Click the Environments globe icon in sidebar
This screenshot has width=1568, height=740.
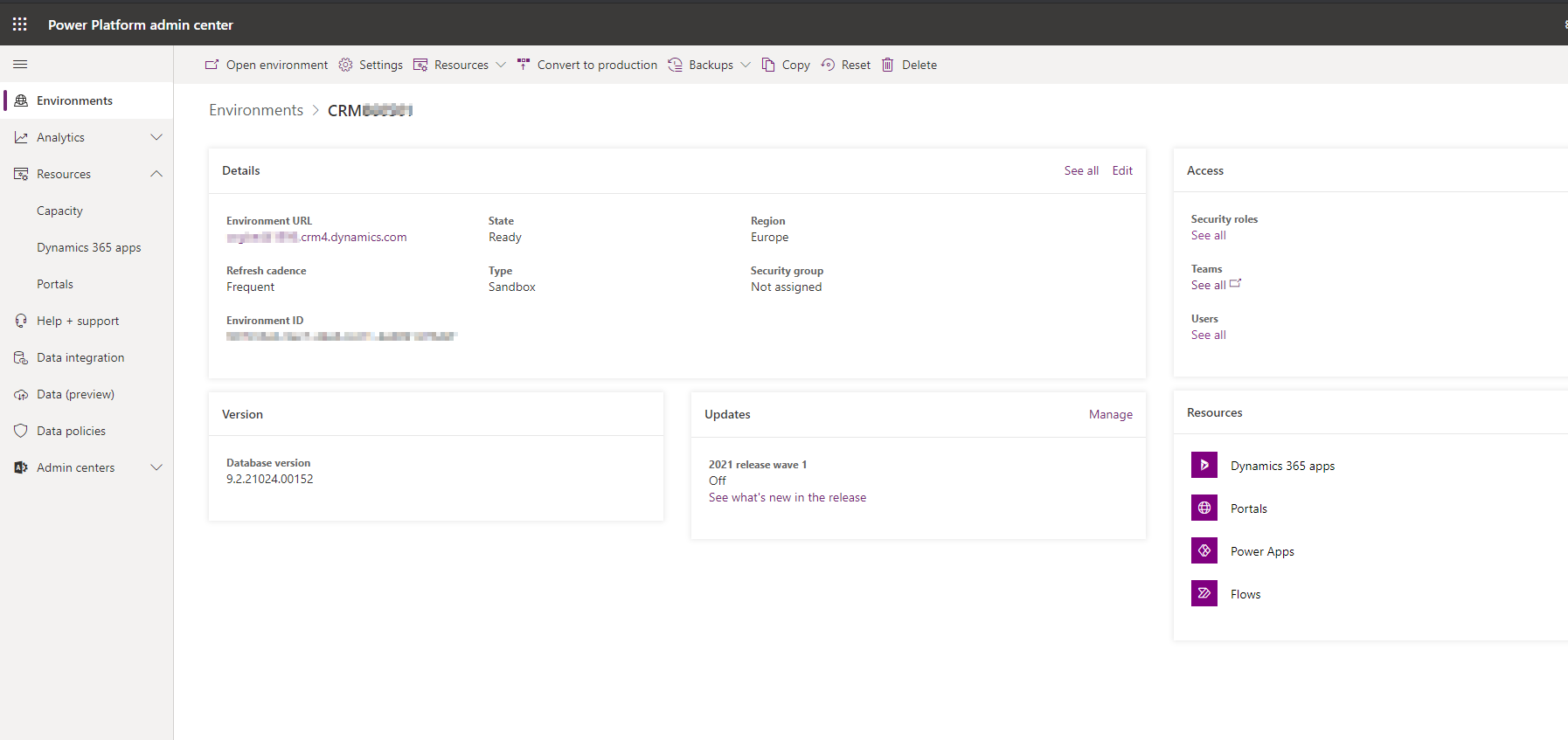(x=21, y=100)
